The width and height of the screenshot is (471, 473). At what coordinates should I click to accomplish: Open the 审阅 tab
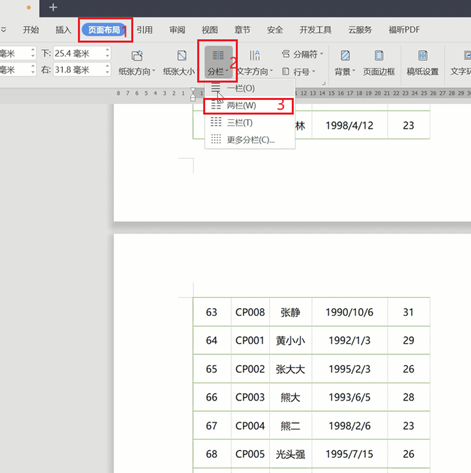coord(177,30)
